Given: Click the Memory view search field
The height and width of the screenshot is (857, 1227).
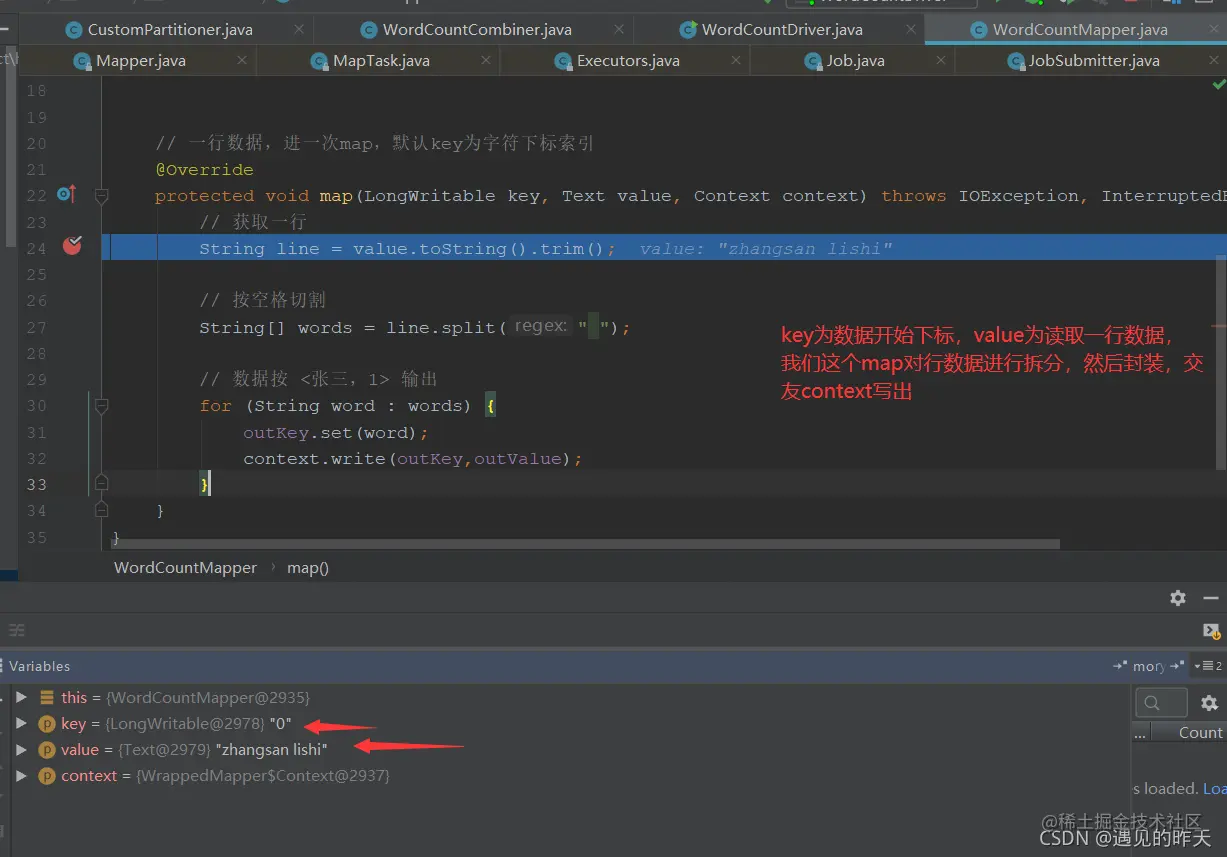Looking at the screenshot, I should [1161, 703].
